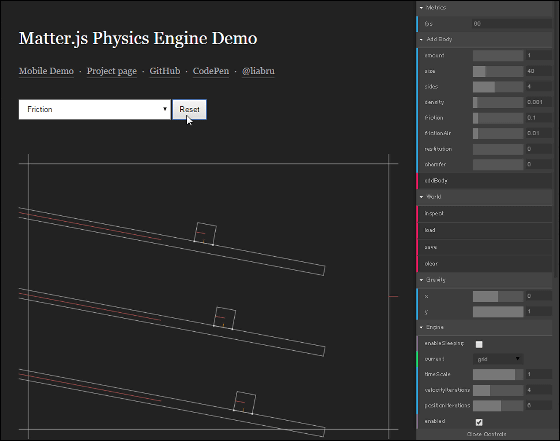
Task: Click the gravity x value field
Action: coord(539,296)
